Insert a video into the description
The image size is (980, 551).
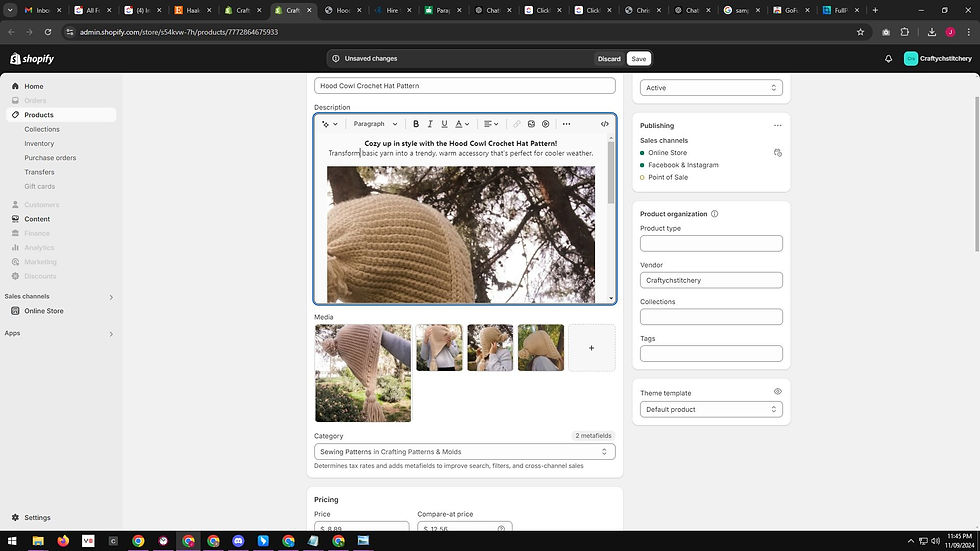tap(546, 124)
